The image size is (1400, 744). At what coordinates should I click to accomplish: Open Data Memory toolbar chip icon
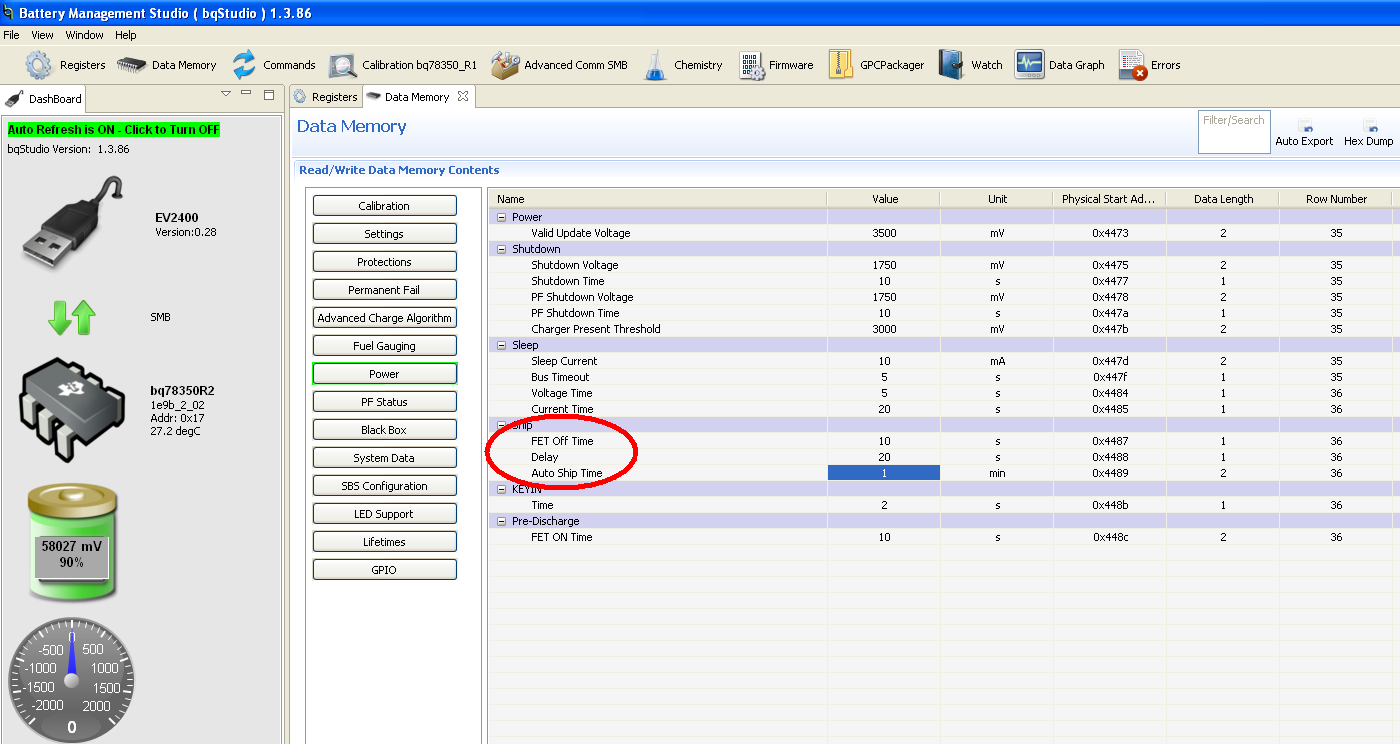click(x=131, y=65)
